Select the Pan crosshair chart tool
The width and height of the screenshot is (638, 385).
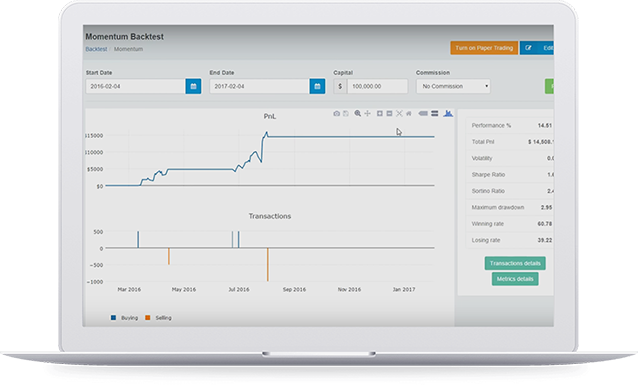click(367, 114)
